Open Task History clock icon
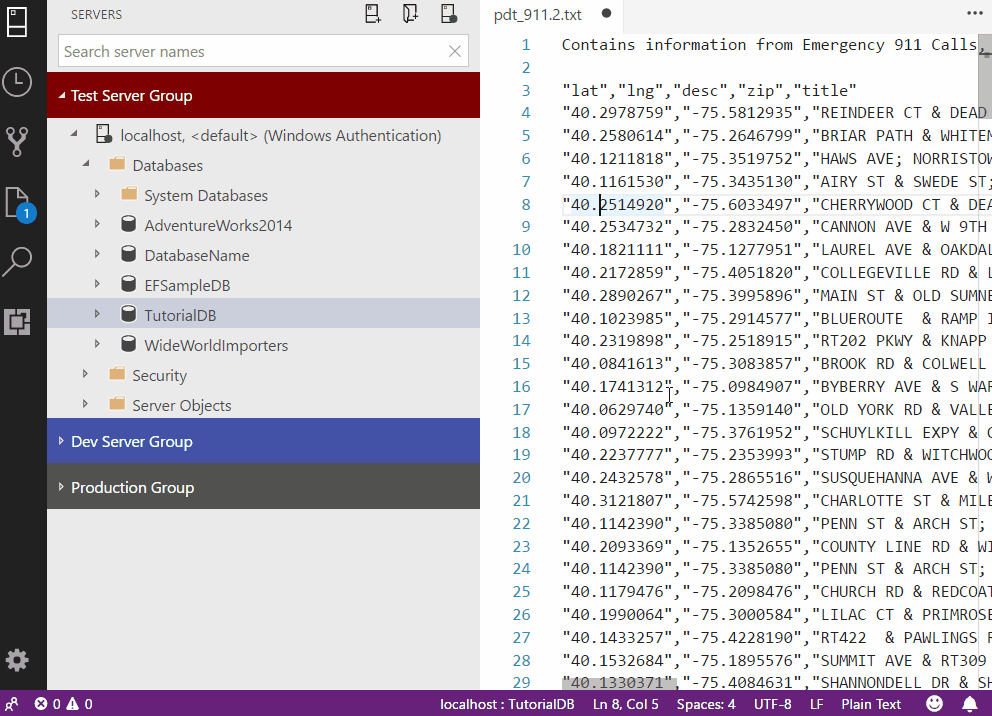 (x=17, y=82)
